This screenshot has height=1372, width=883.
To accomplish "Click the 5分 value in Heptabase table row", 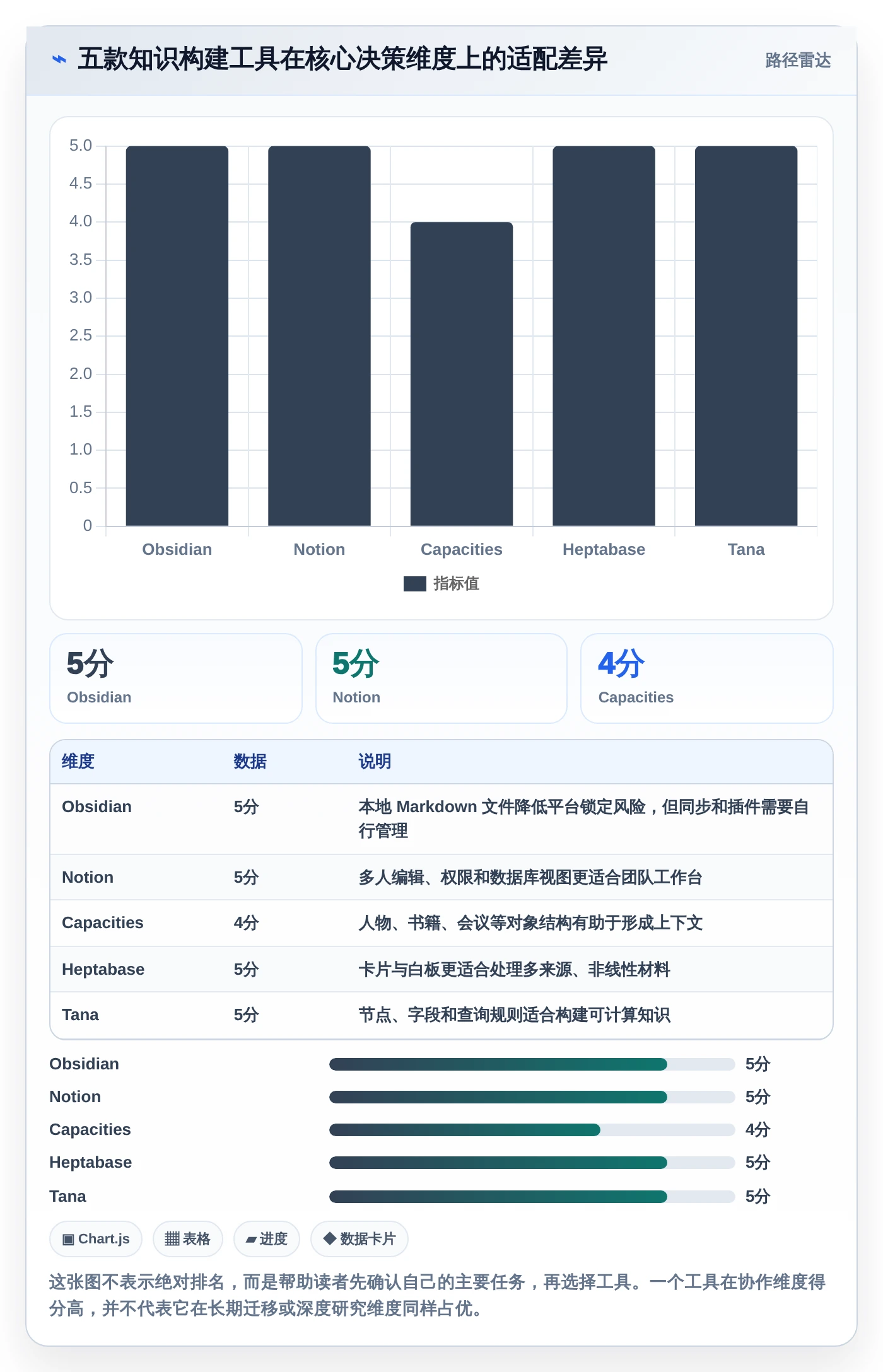I will (x=247, y=970).
